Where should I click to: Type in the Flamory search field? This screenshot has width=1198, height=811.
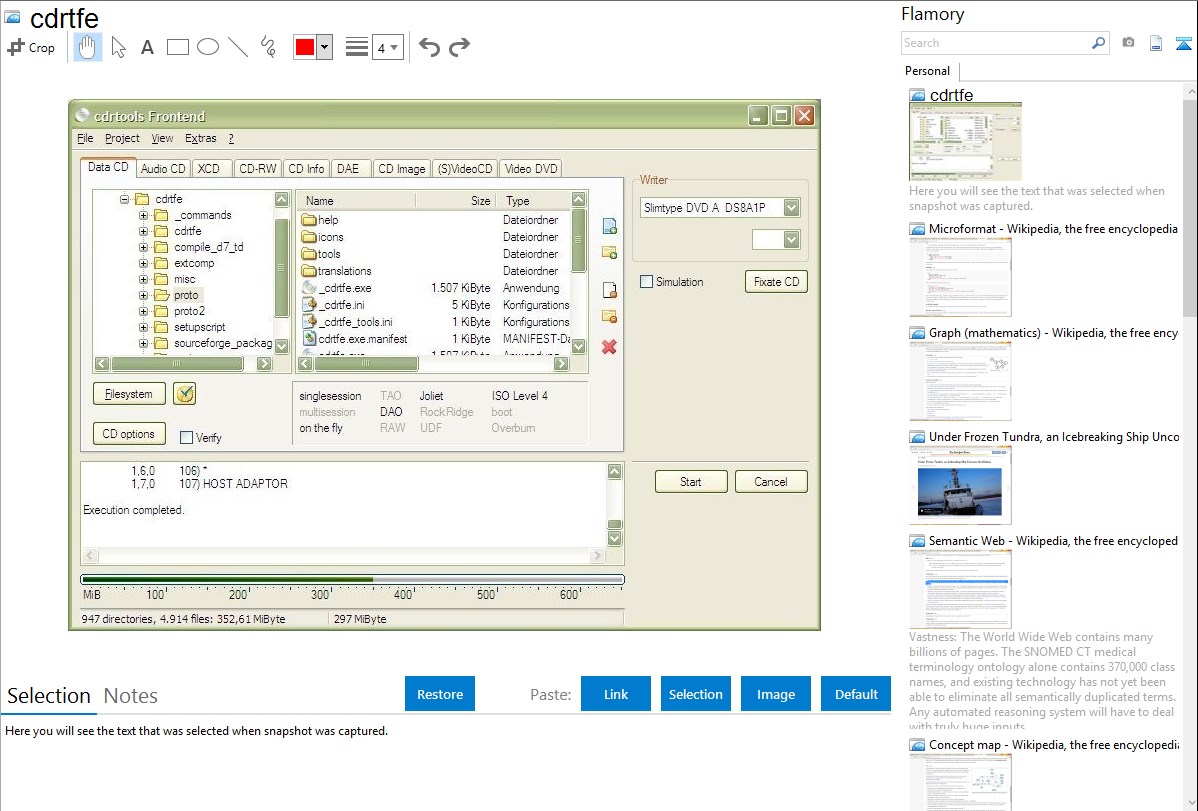tap(995, 43)
